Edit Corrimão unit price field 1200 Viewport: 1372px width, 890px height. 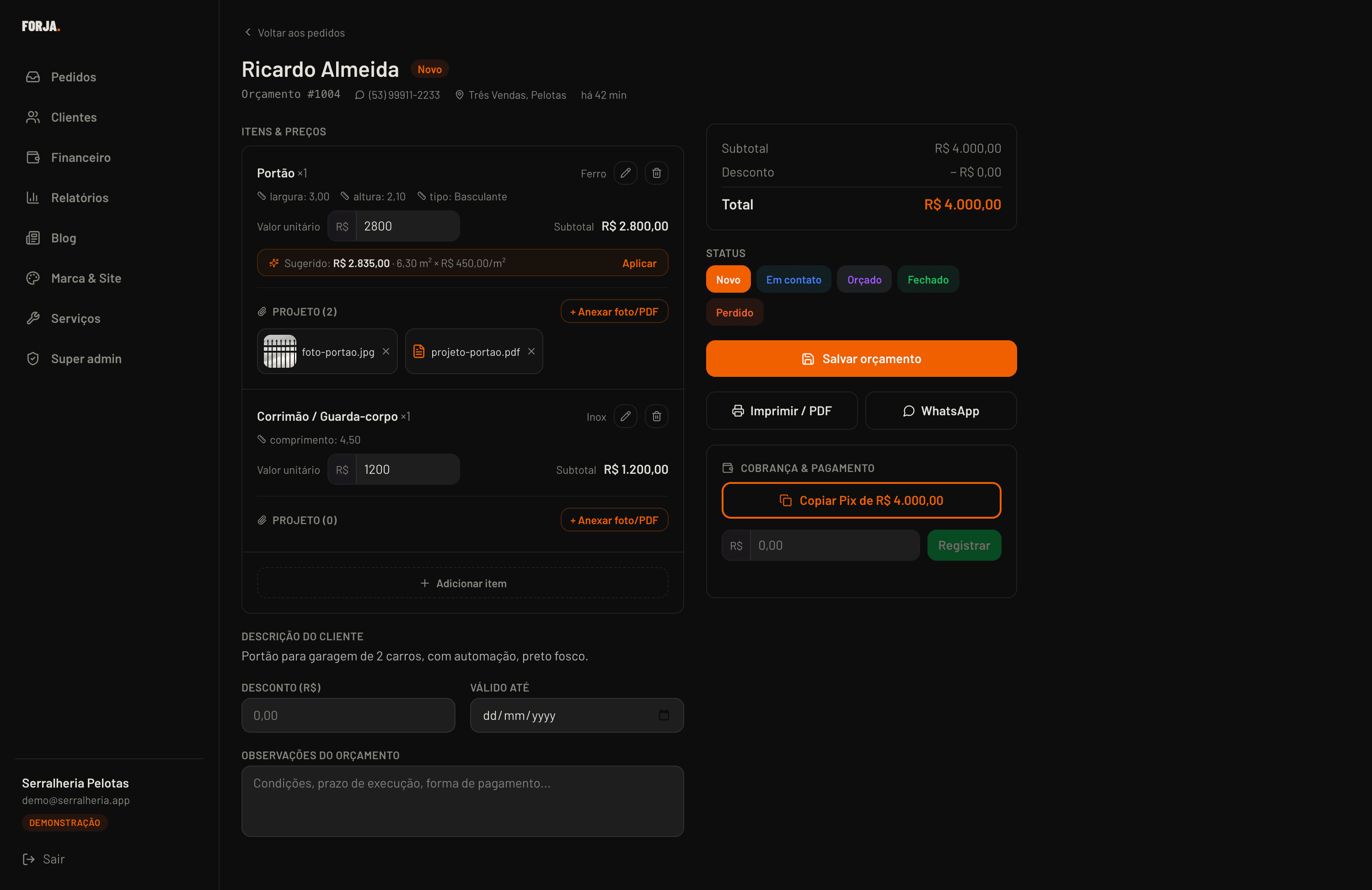407,469
